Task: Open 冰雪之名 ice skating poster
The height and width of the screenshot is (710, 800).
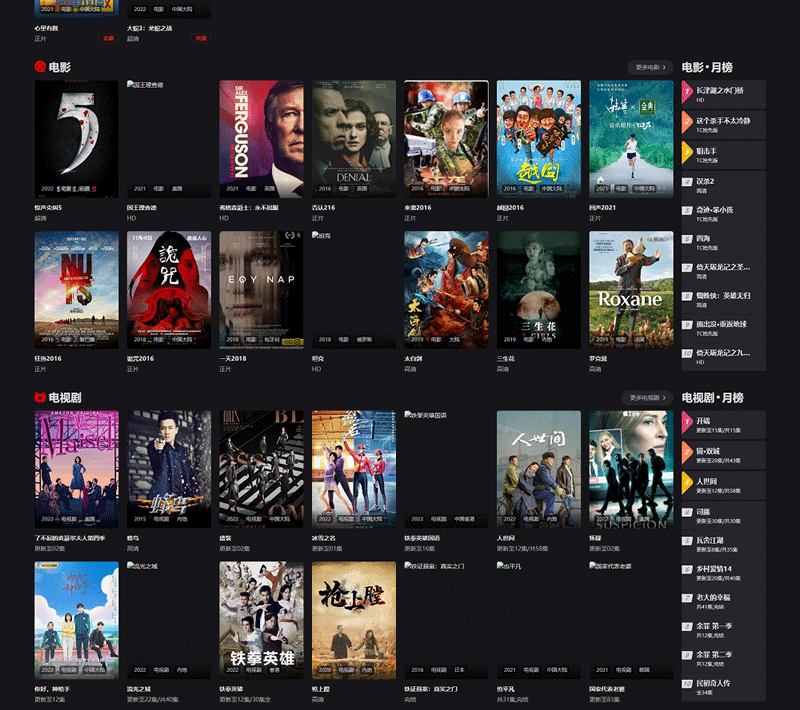Action: pos(354,469)
